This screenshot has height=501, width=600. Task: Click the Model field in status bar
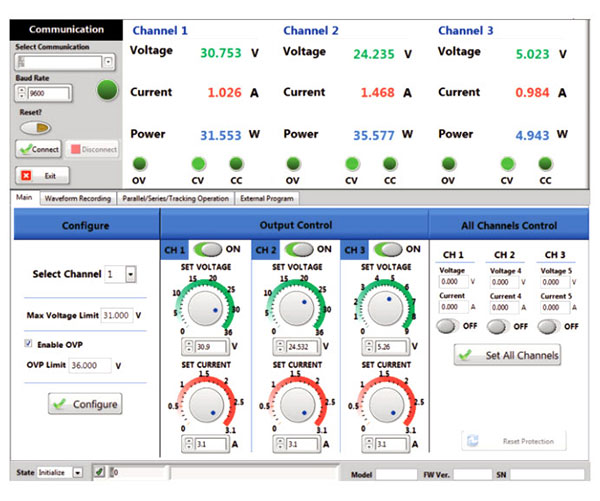click(x=396, y=475)
